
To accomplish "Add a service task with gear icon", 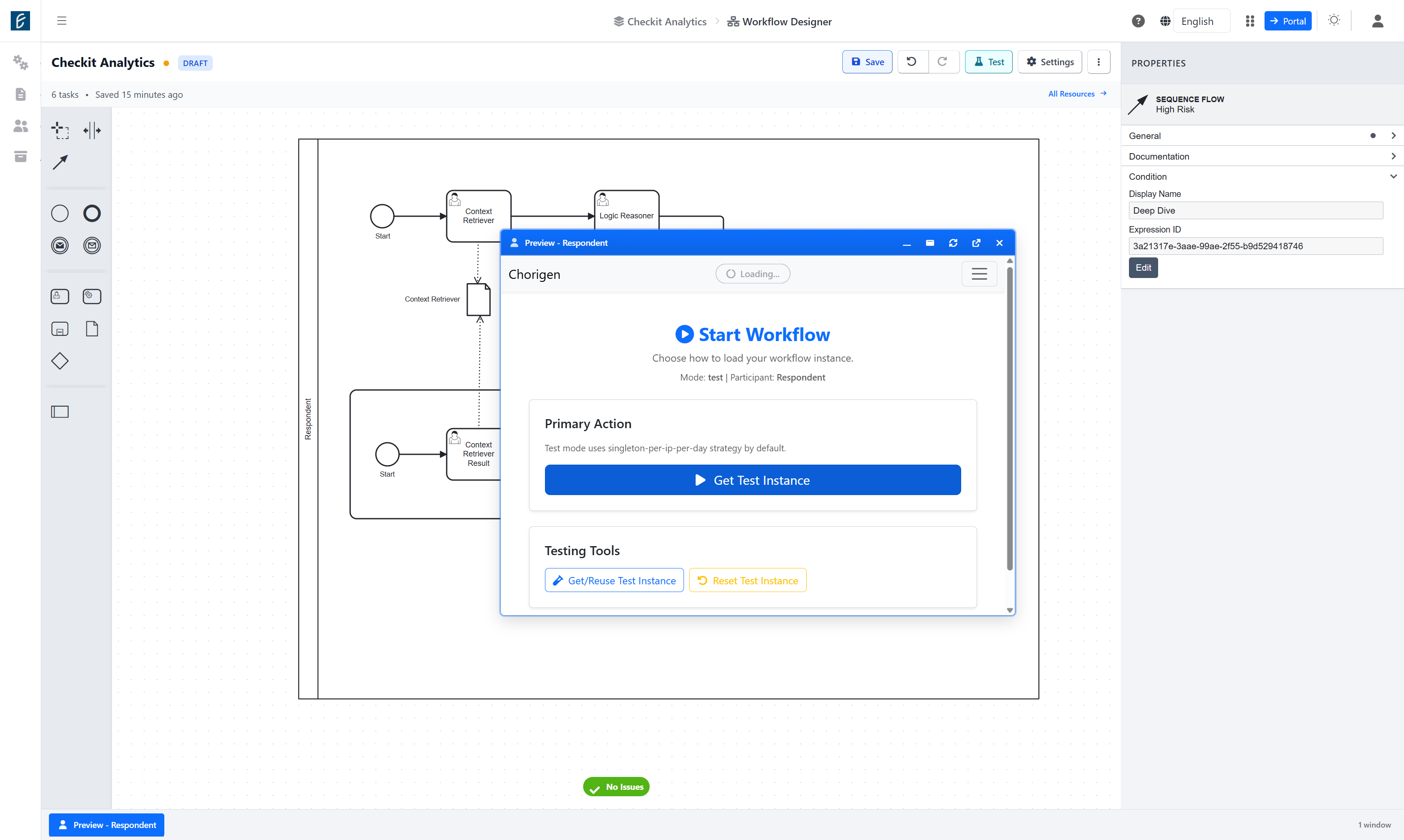I will (92, 296).
